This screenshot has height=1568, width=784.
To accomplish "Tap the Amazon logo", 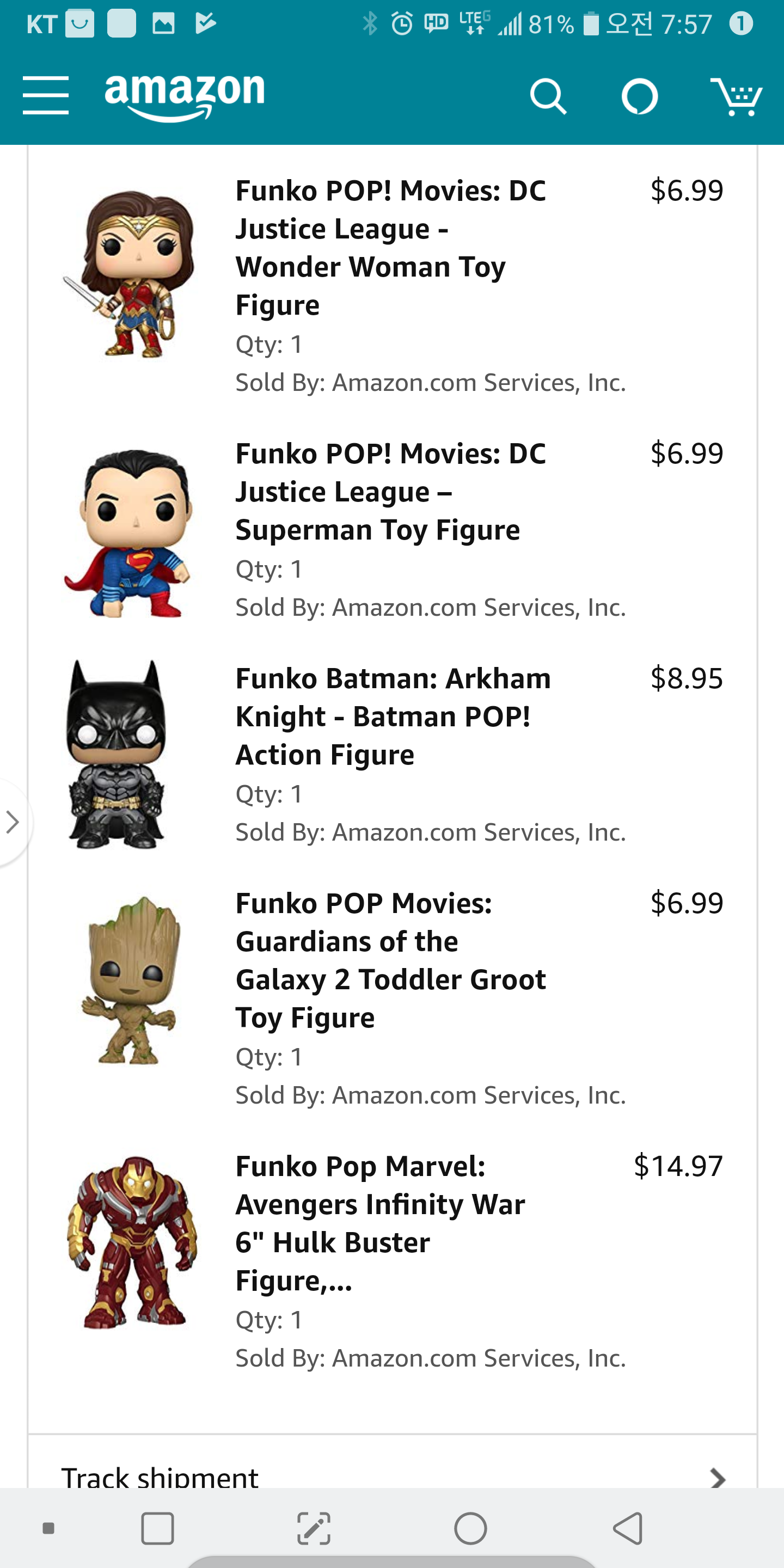I will click(x=185, y=96).
